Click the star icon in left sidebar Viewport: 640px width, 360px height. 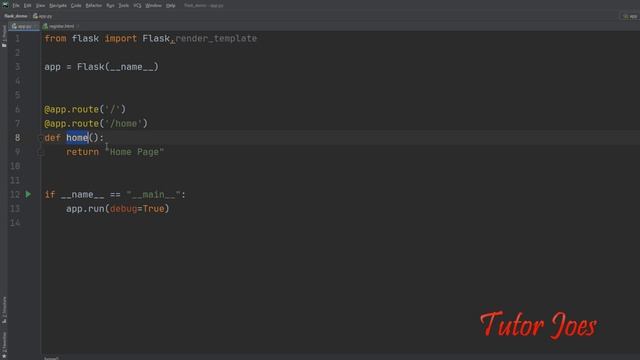click(4, 356)
